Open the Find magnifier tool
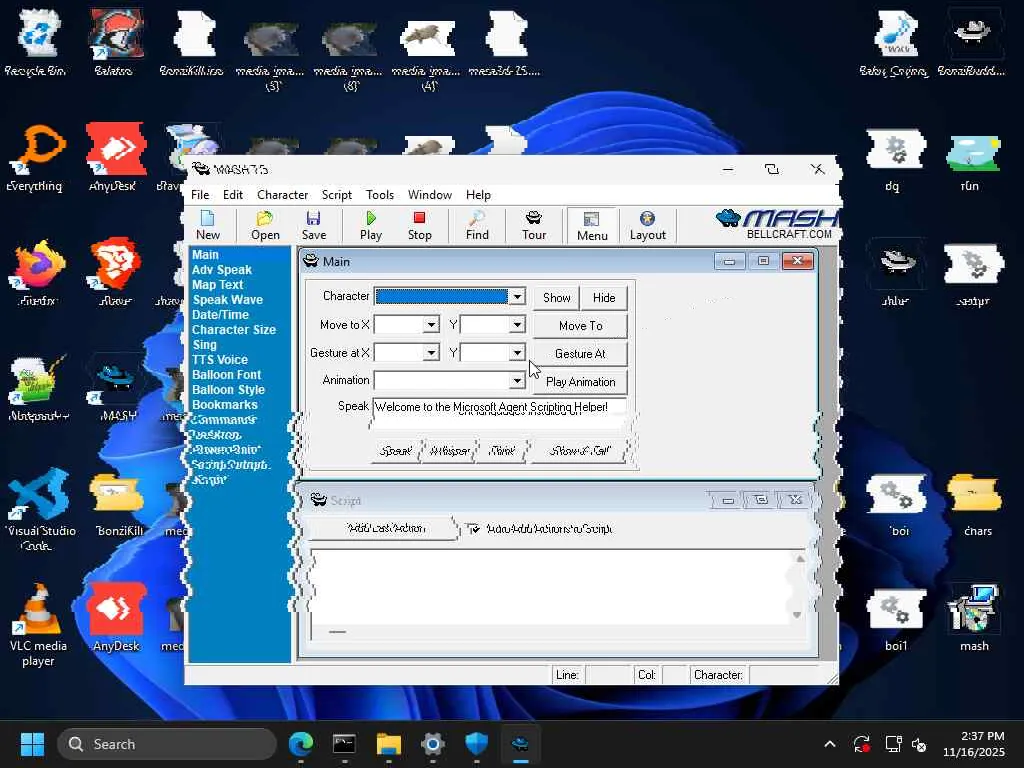Image resolution: width=1024 pixels, height=768 pixels. tap(477, 225)
